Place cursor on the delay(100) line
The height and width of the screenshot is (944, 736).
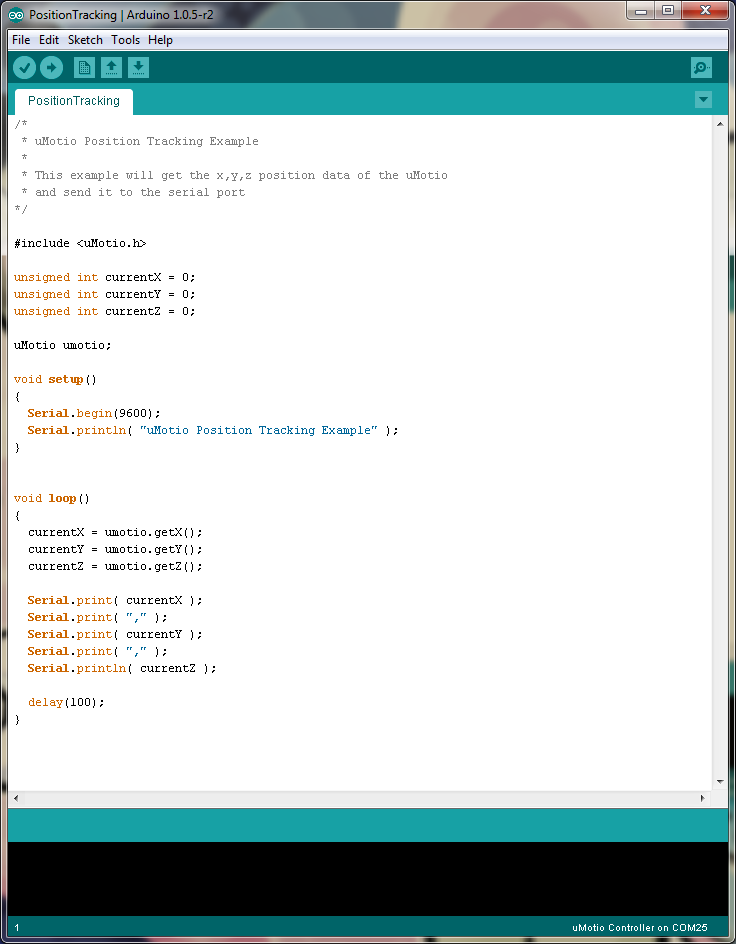click(66, 702)
